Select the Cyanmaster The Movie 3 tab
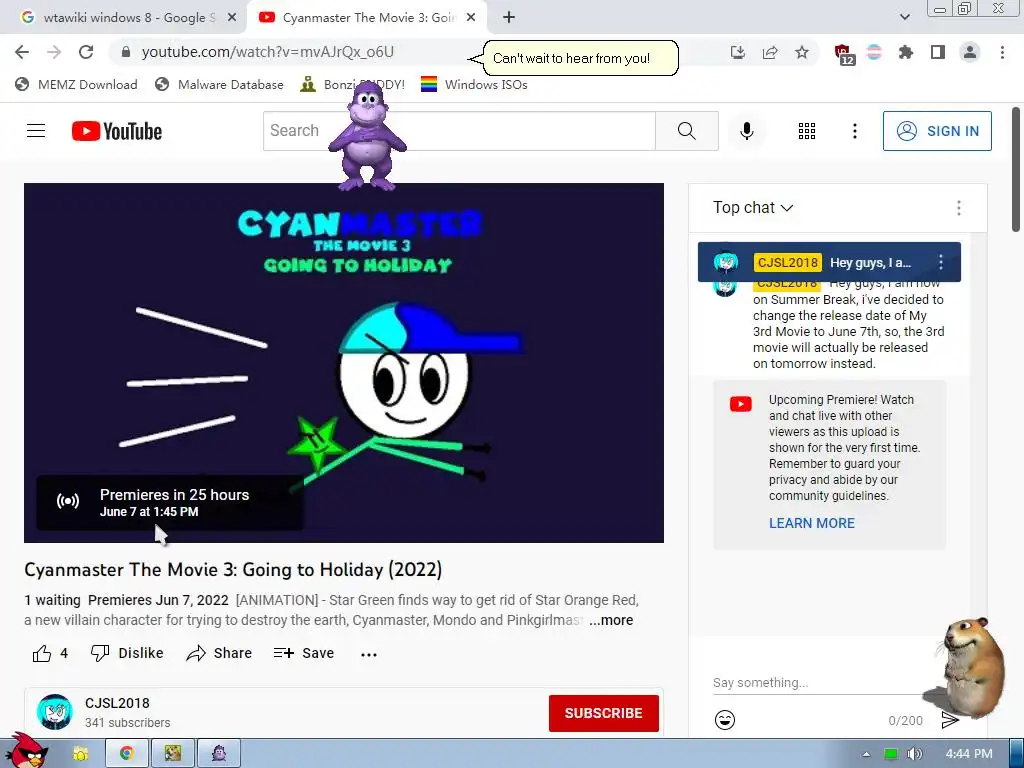Screen dimensions: 1024x768 coord(368,18)
